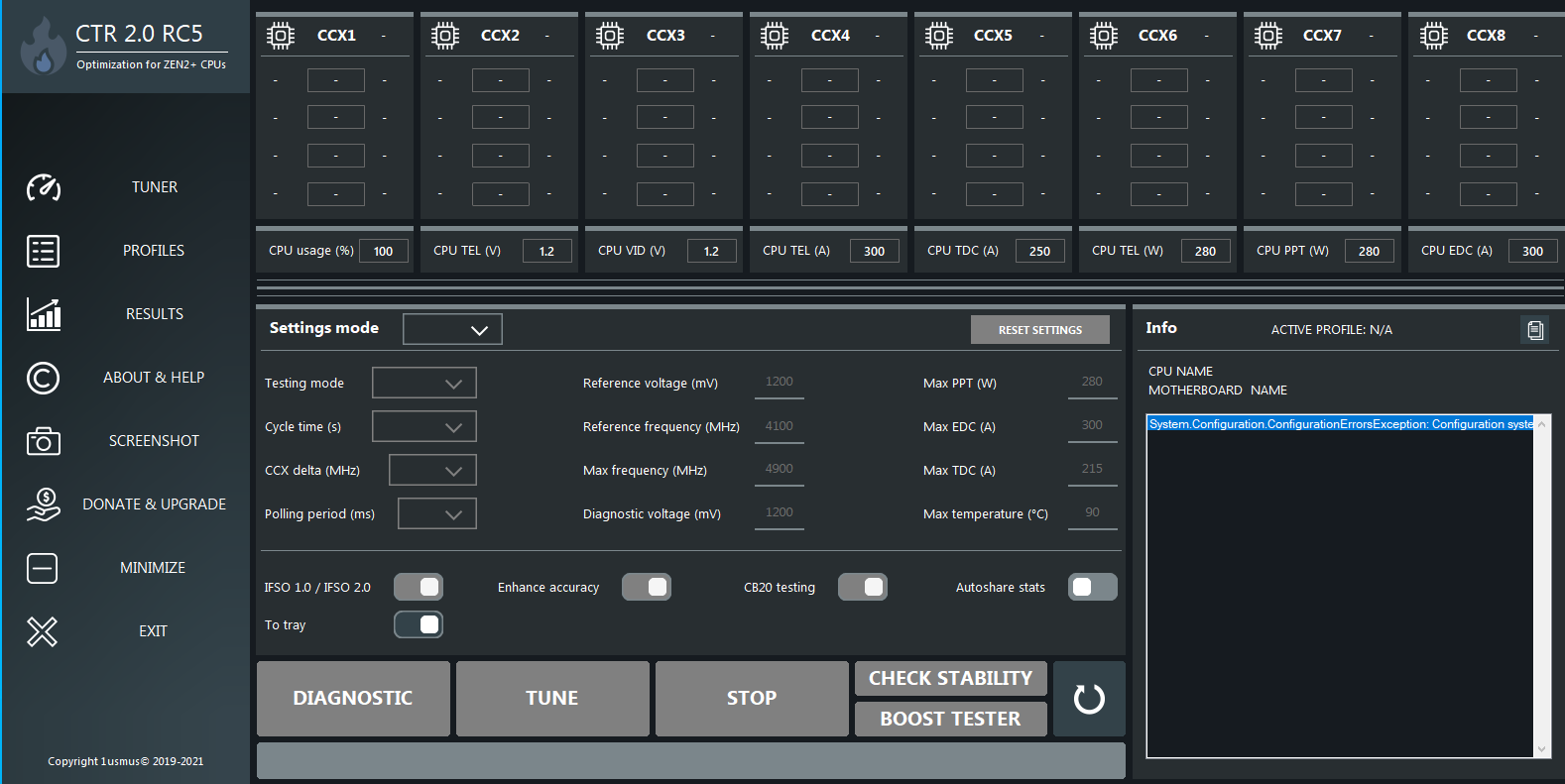The image size is (1565, 784).
Task: Toggle the Enhance accuracy switch
Action: coord(647,587)
